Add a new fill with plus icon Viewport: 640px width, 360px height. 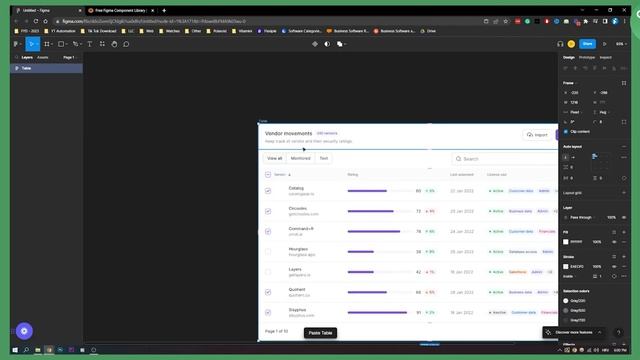(624, 232)
